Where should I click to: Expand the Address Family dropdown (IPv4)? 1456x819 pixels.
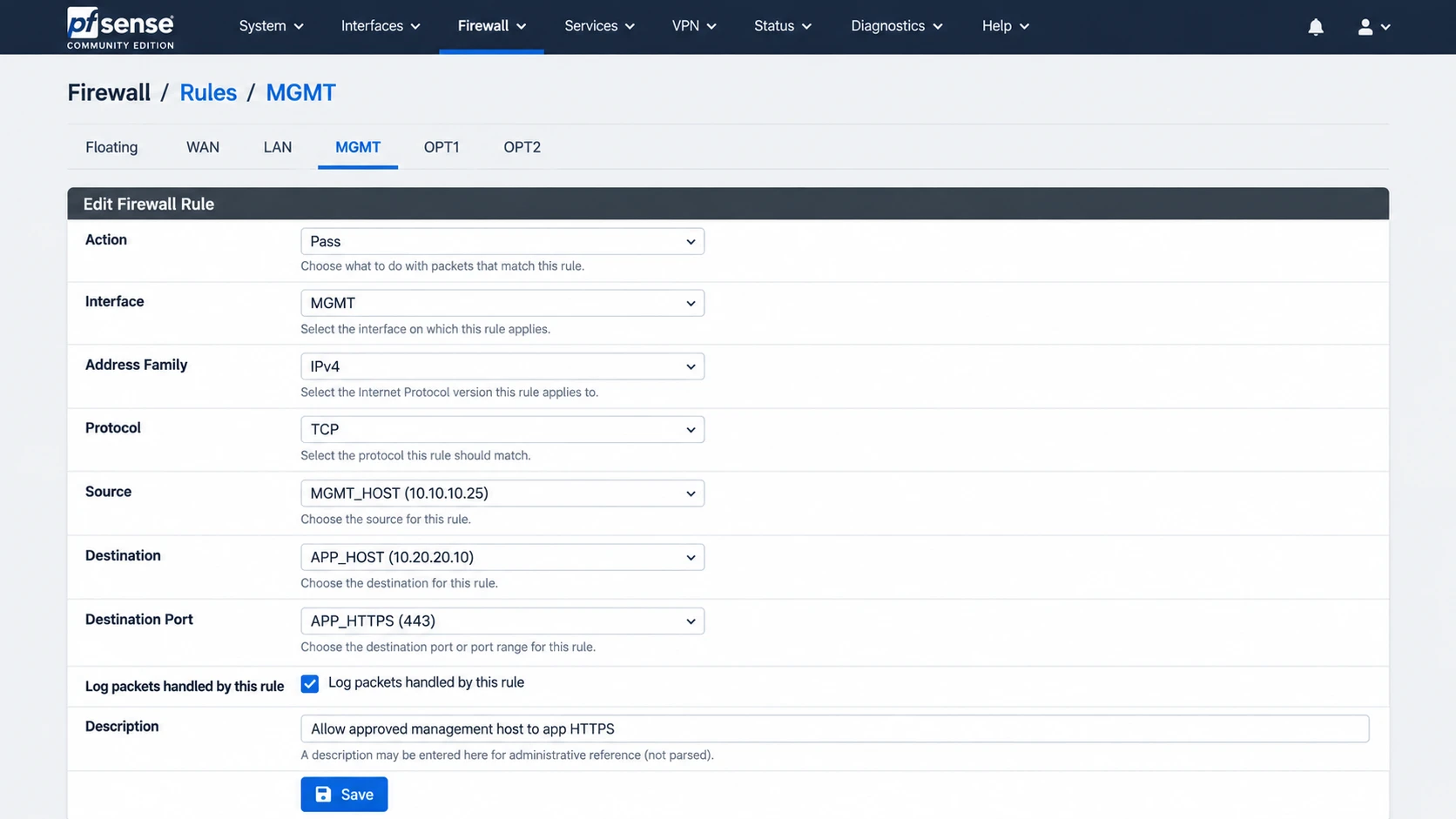502,366
